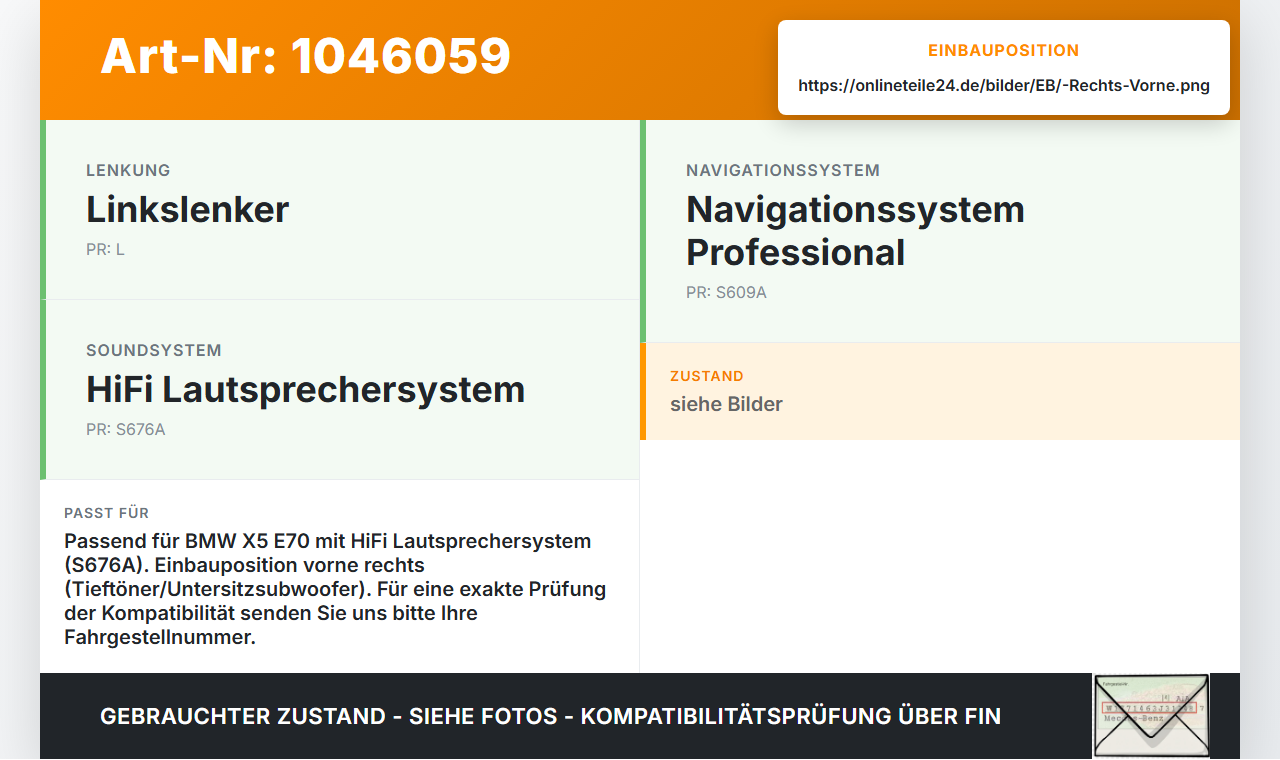This screenshot has width=1280, height=760.
Task: Click the PR: S609A code
Action: tap(726, 292)
